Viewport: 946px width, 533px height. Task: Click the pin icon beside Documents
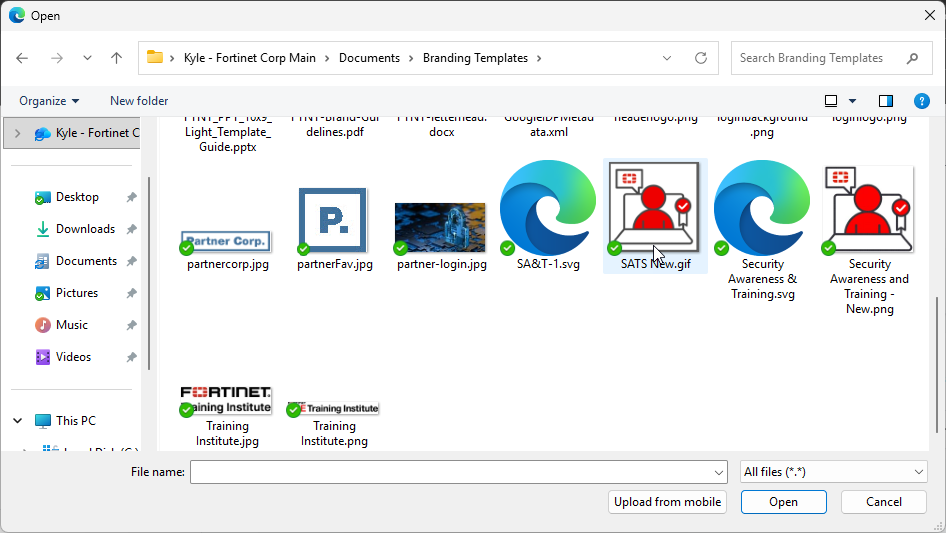click(x=132, y=261)
